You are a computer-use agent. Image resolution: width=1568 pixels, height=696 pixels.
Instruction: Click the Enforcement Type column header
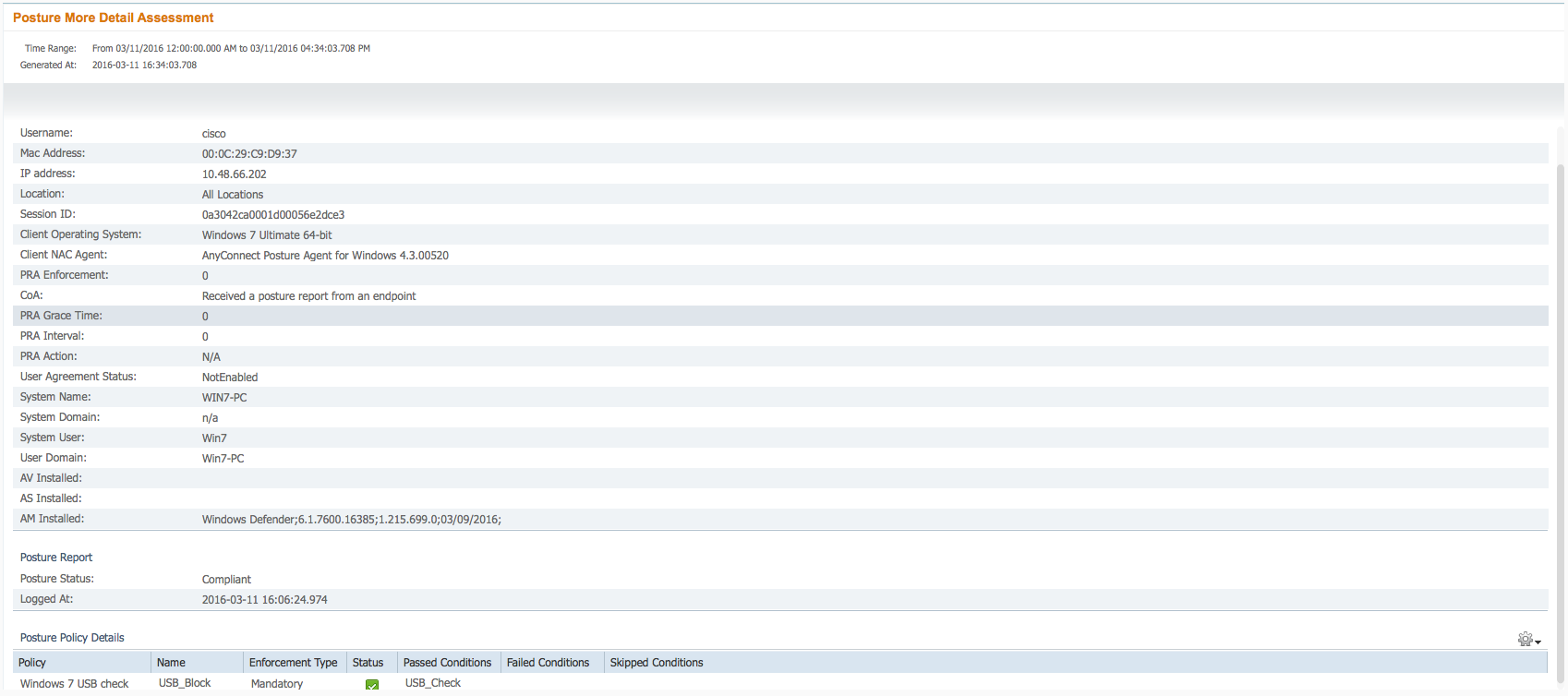pos(295,663)
